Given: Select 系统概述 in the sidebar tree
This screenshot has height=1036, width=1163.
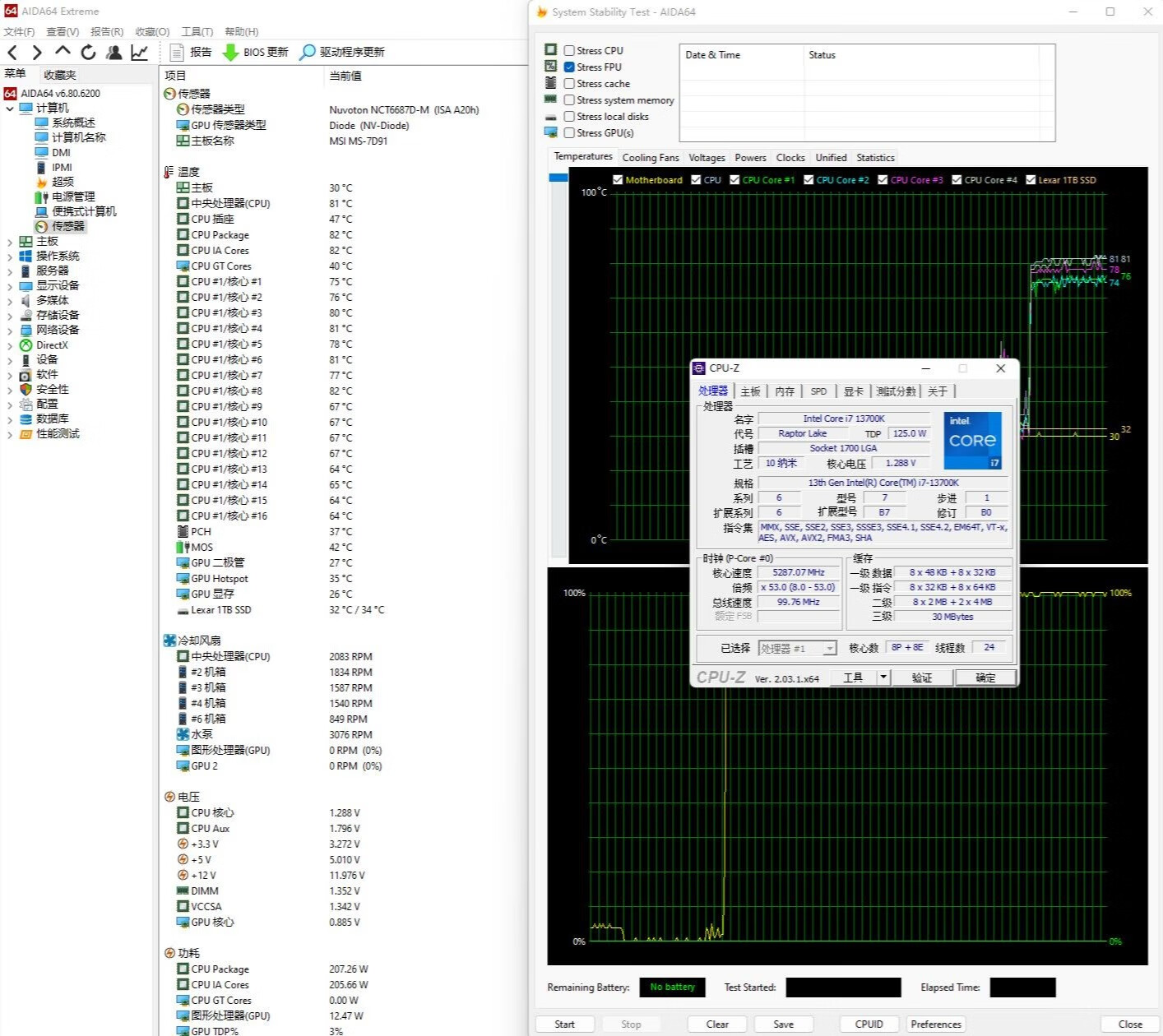Looking at the screenshot, I should [73, 123].
